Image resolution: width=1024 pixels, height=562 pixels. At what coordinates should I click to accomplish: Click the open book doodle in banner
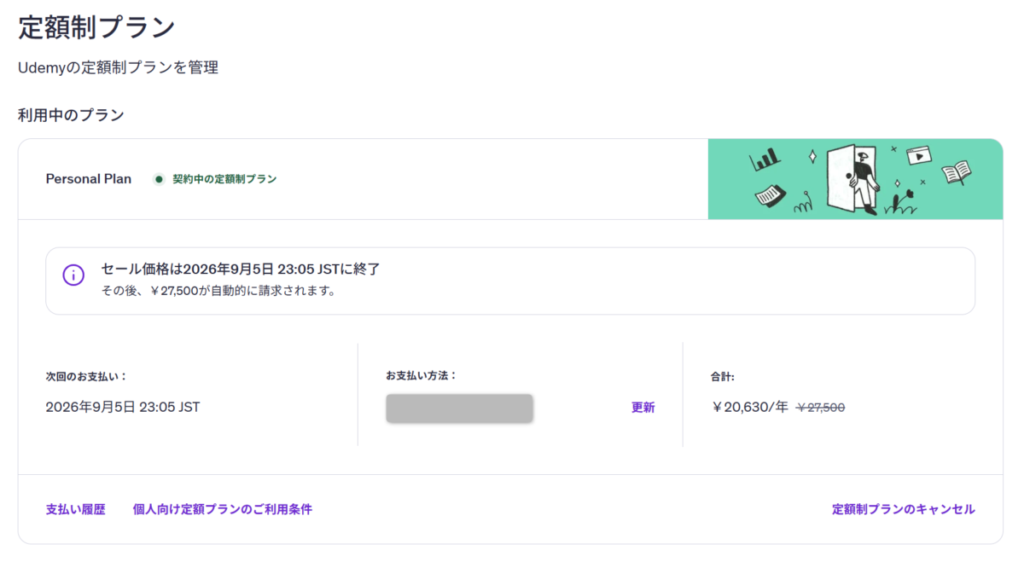tap(957, 173)
